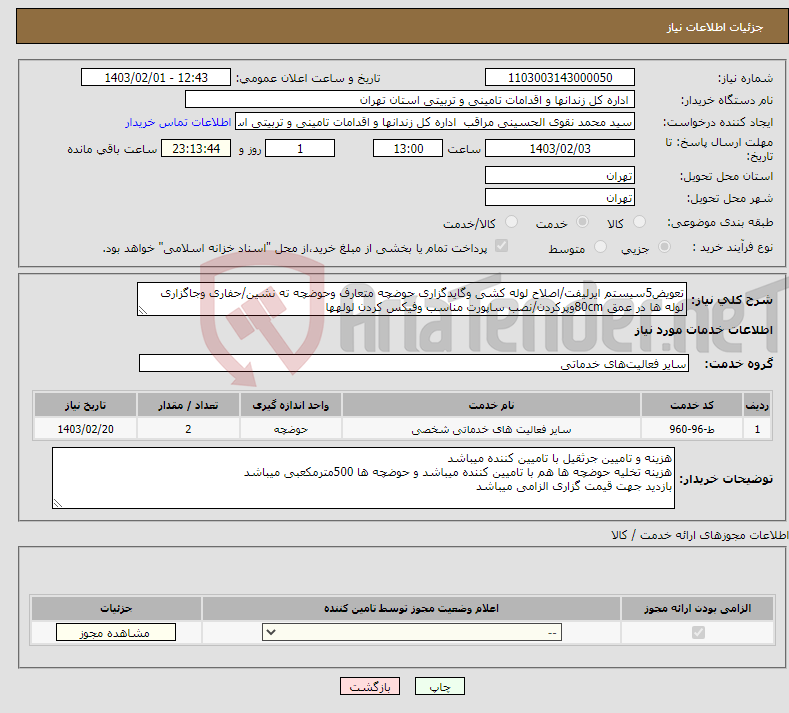Click the resize handle of the need description box
The width and height of the screenshot is (789, 713).
click(143, 310)
